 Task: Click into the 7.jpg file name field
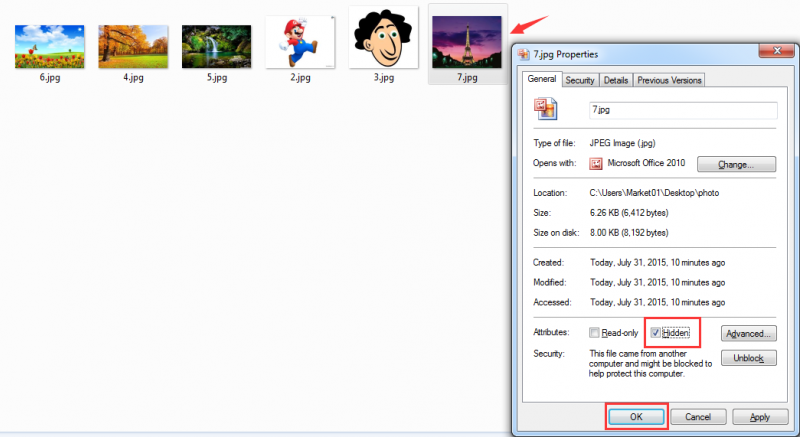[x=683, y=110]
